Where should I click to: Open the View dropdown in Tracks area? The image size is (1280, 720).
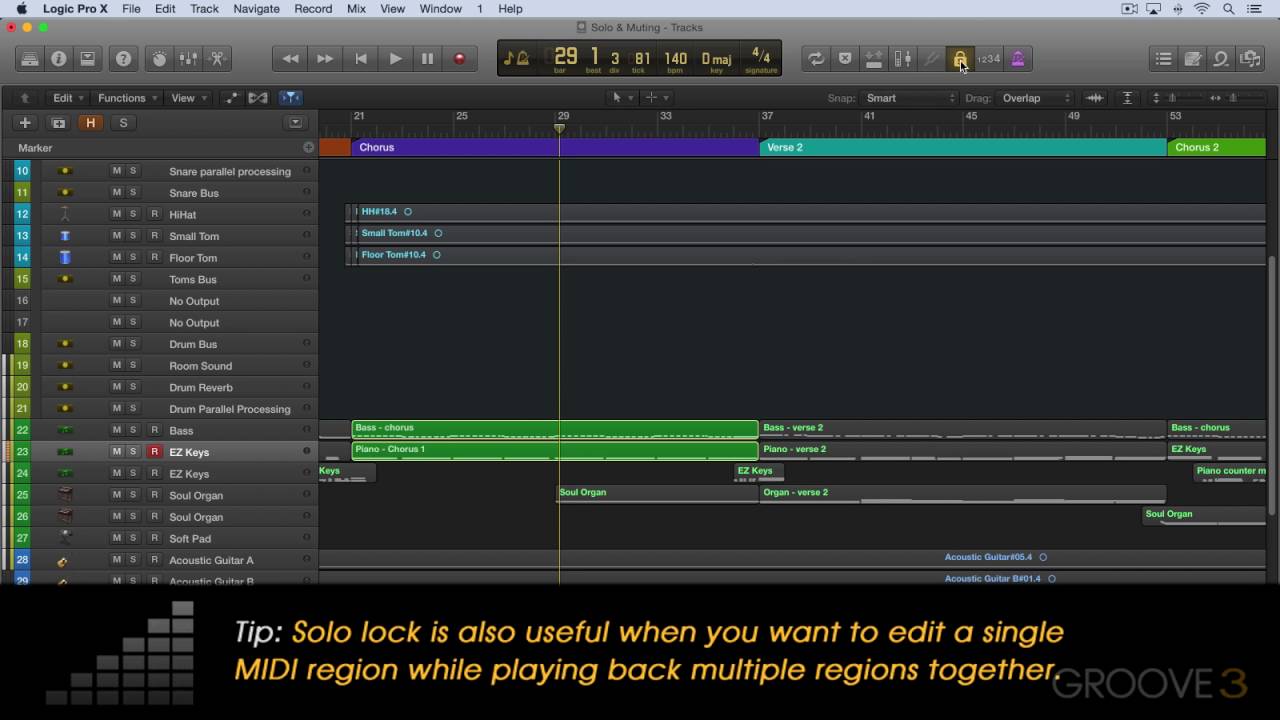click(x=189, y=98)
